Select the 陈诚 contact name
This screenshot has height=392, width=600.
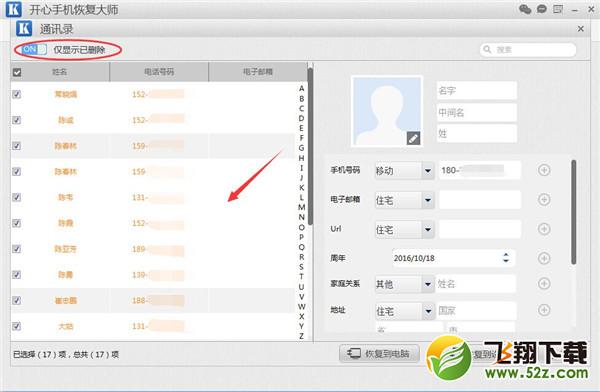[x=65, y=120]
